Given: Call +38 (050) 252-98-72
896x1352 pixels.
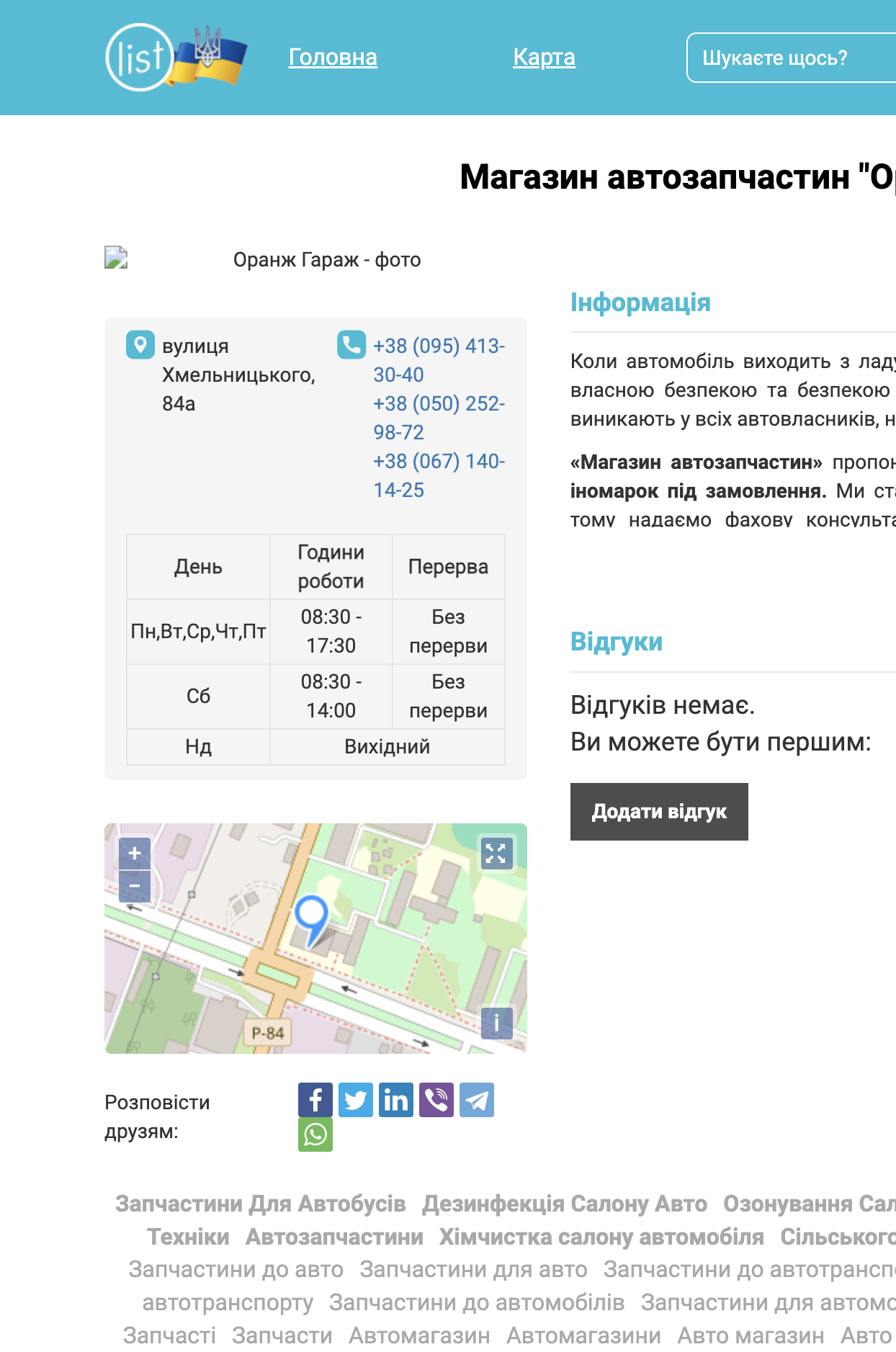Looking at the screenshot, I should tap(439, 418).
